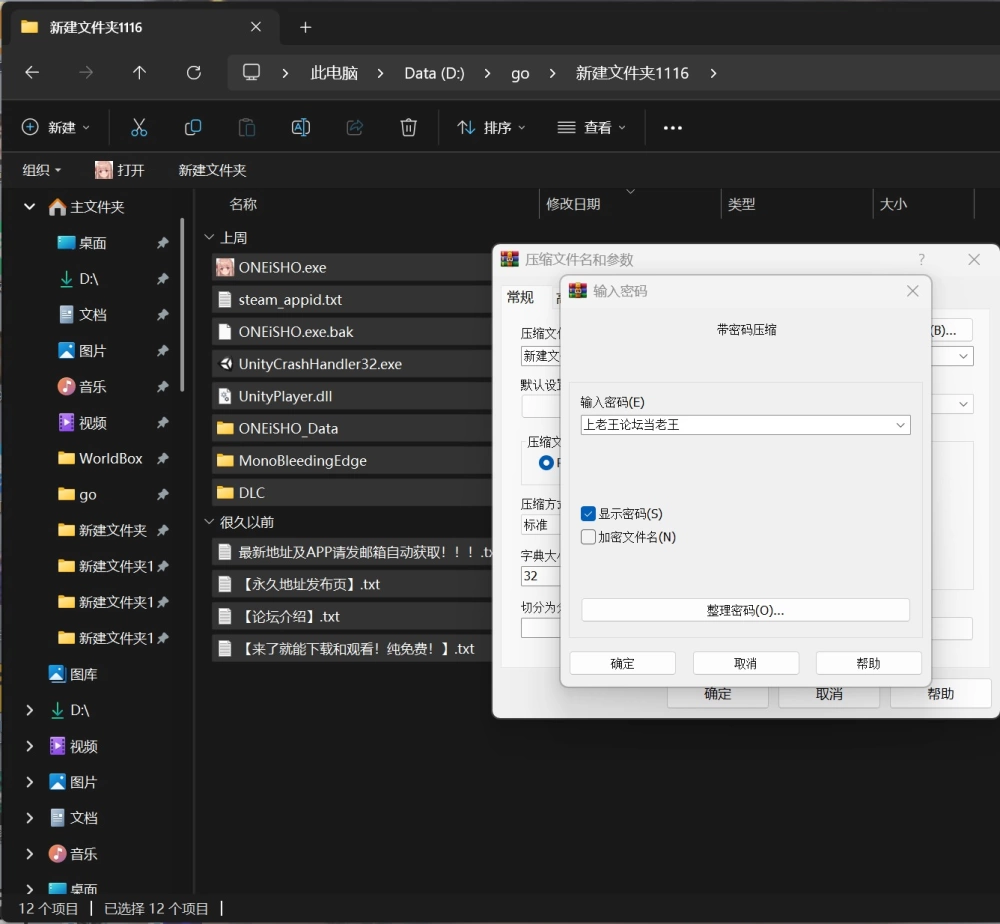
Task: Click 取消 in the archive parameters dialog
Action: coord(829,694)
